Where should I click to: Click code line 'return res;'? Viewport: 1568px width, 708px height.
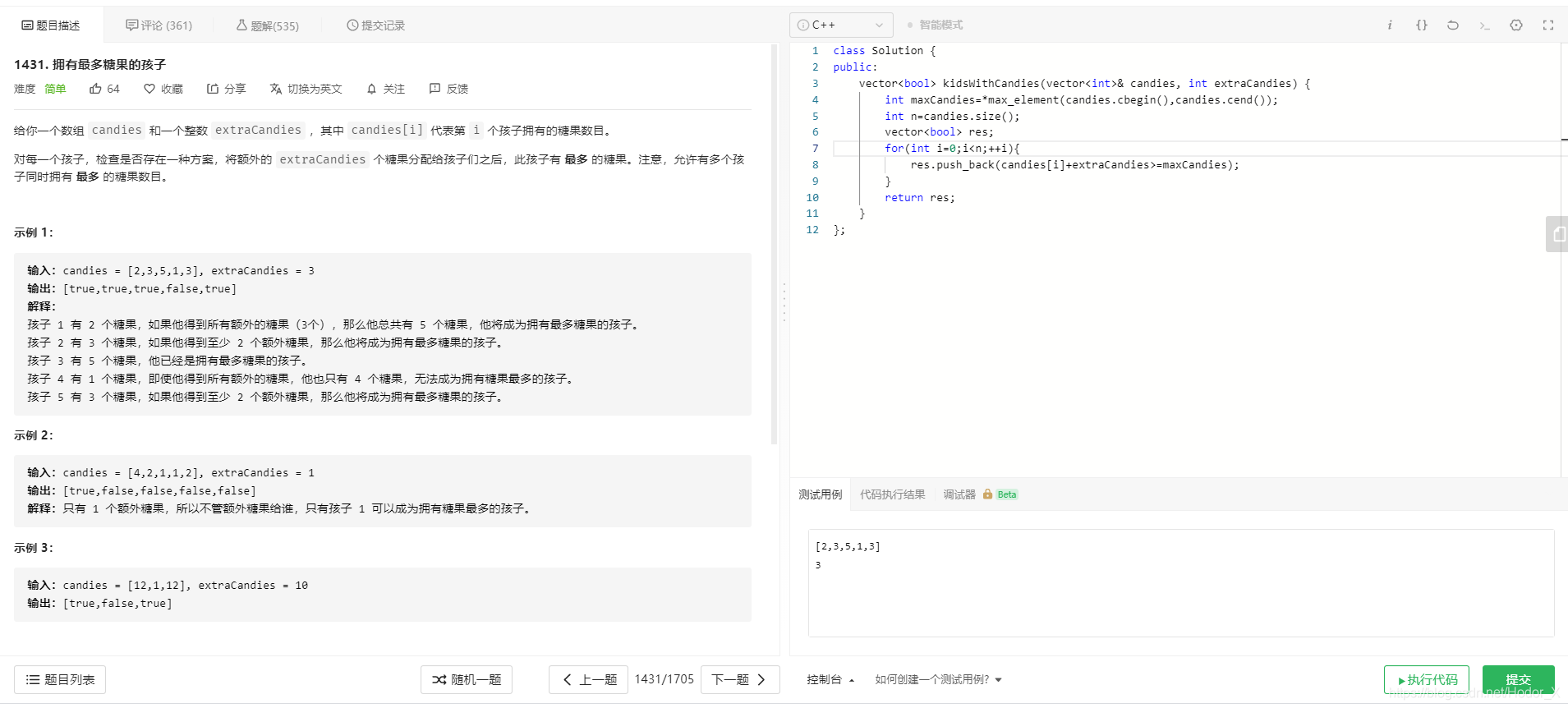coord(919,198)
